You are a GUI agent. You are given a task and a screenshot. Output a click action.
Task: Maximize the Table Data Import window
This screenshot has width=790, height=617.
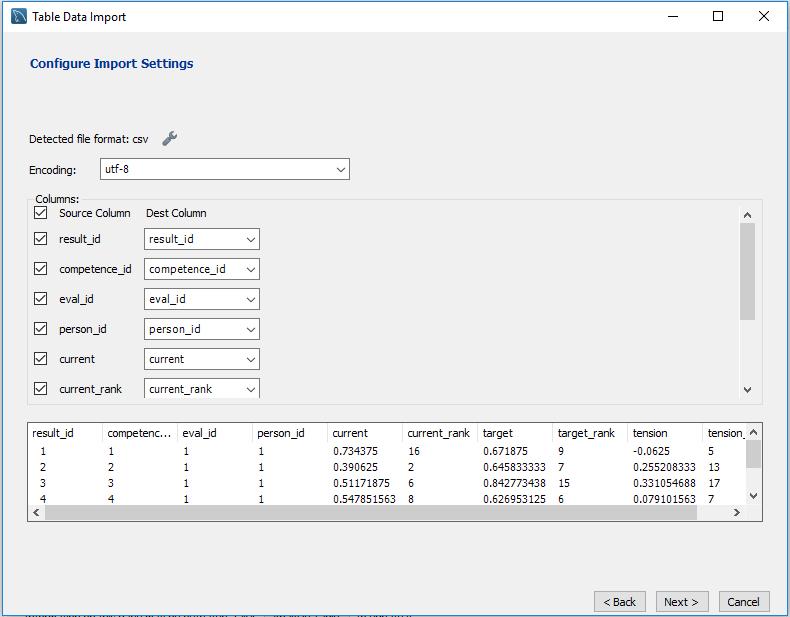tap(718, 16)
